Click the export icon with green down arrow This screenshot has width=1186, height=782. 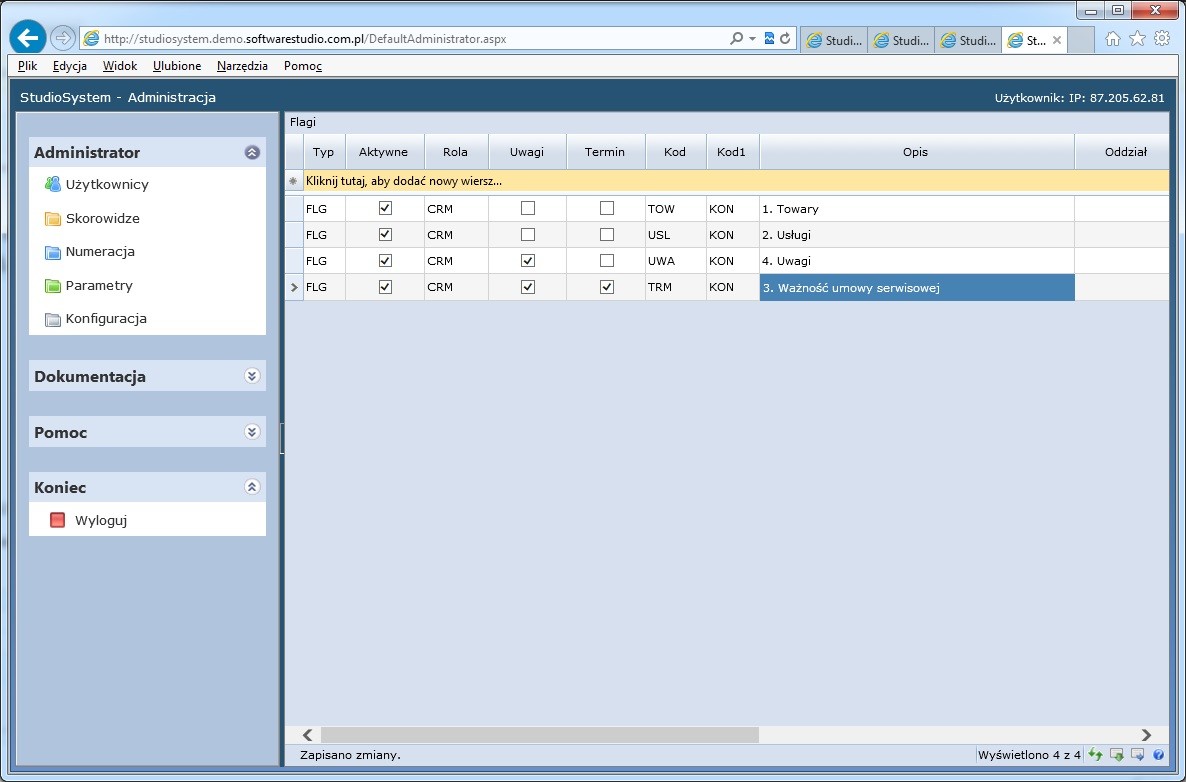(x=1116, y=754)
